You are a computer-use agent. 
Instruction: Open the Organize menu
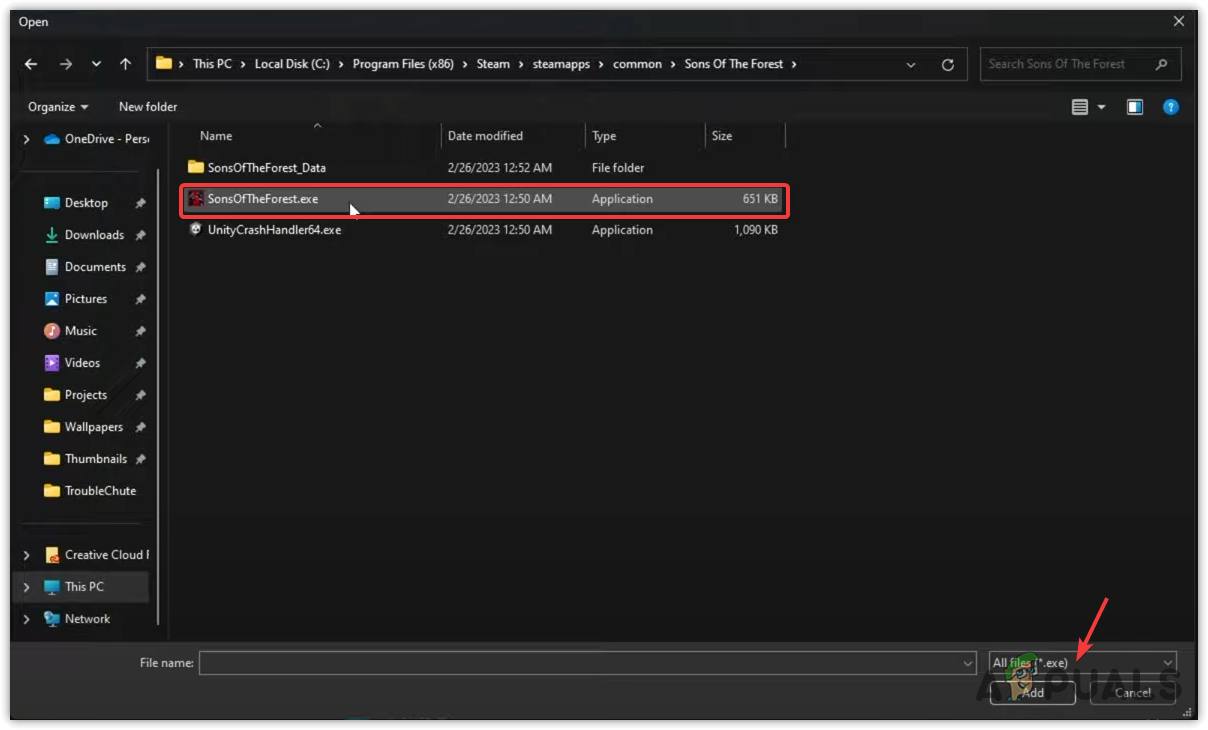(x=58, y=107)
